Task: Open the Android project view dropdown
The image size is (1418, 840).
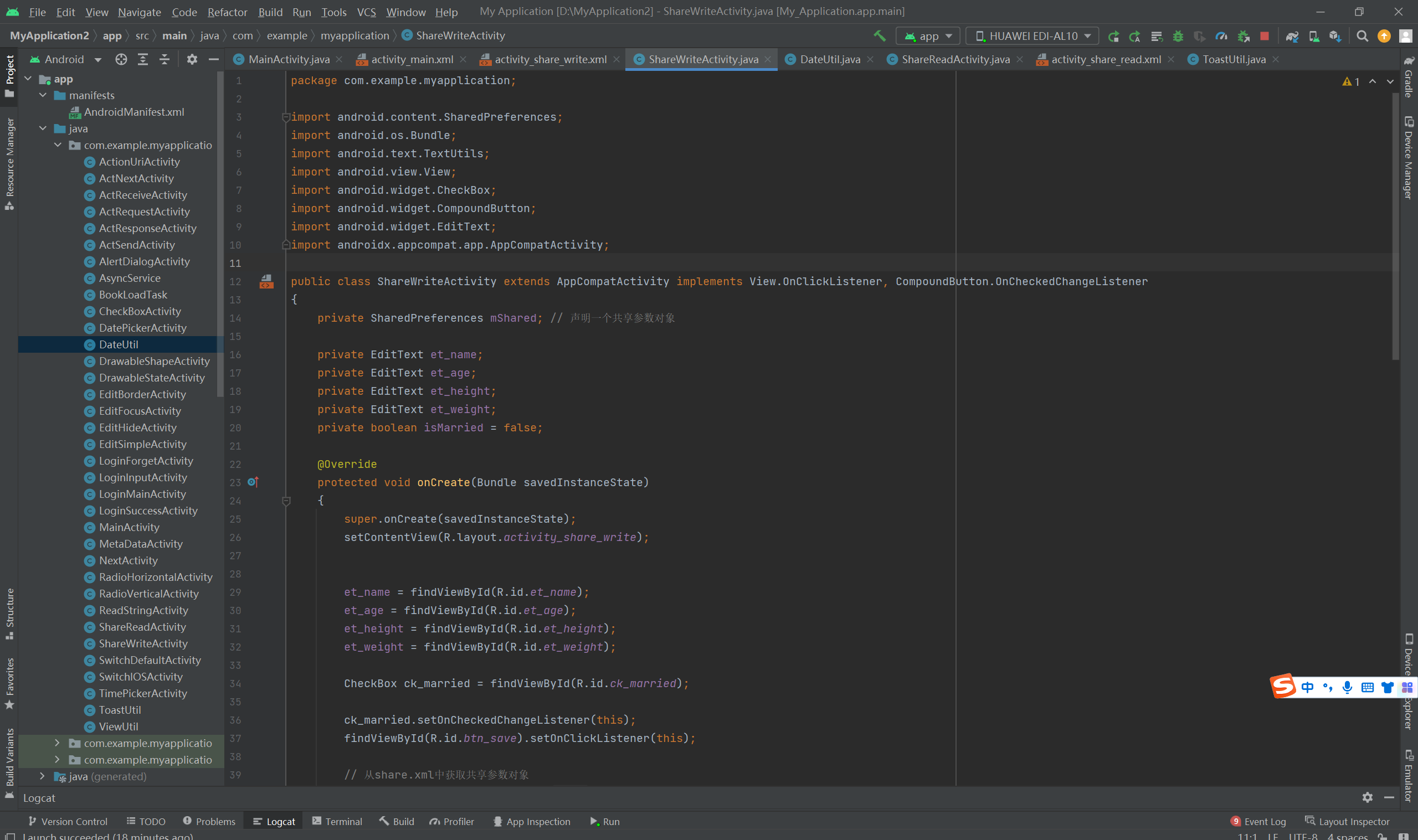Action: tap(66, 59)
